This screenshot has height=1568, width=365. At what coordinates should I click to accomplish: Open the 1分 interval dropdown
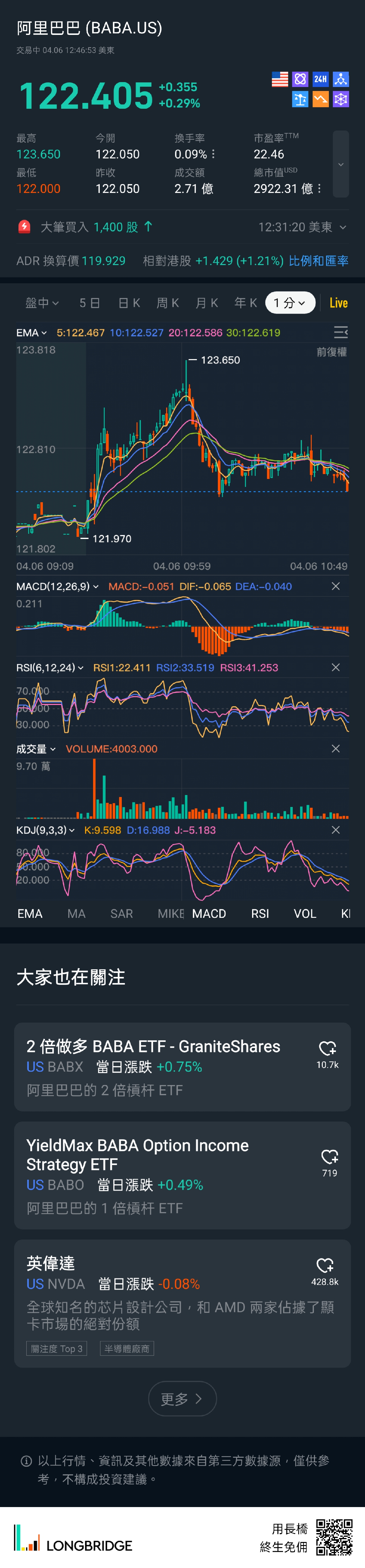289,303
